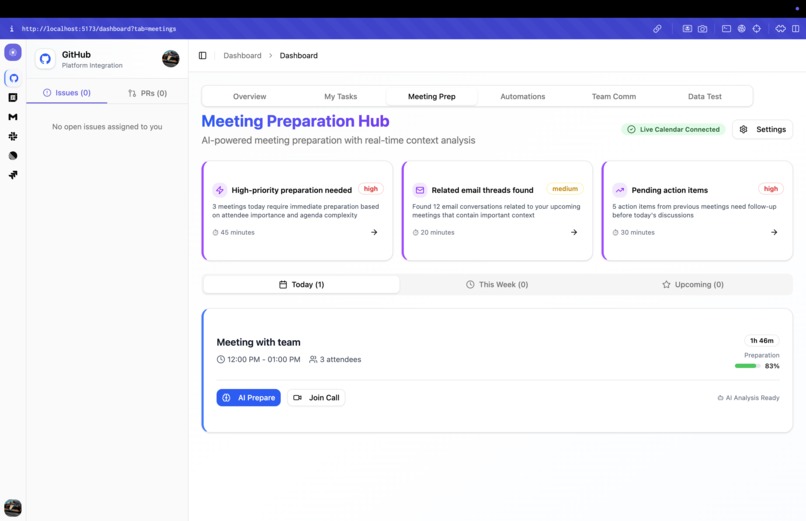The height and width of the screenshot is (521, 806).
Task: Click the envelope icon on the Related email card
Action: (419, 190)
